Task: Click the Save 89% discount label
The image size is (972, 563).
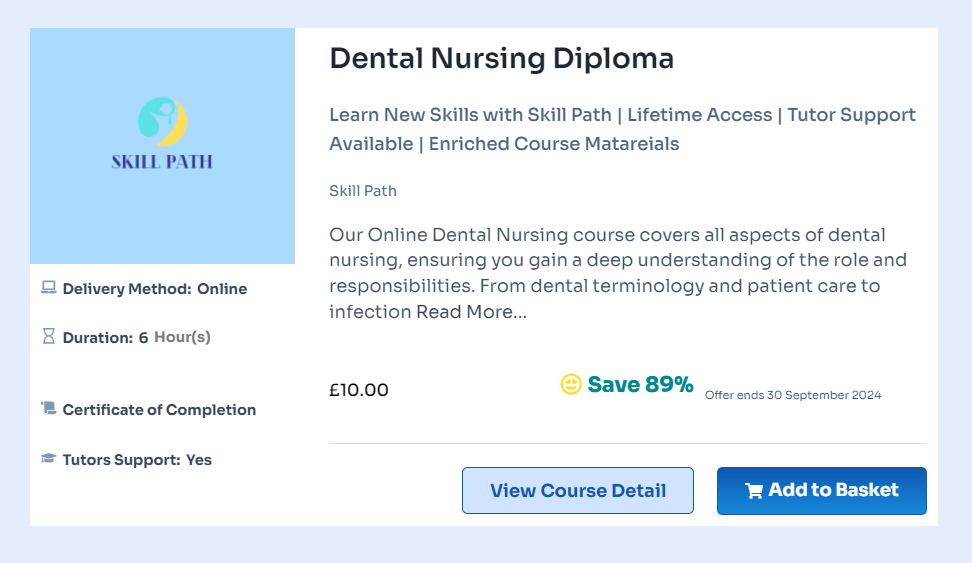Action: [640, 385]
